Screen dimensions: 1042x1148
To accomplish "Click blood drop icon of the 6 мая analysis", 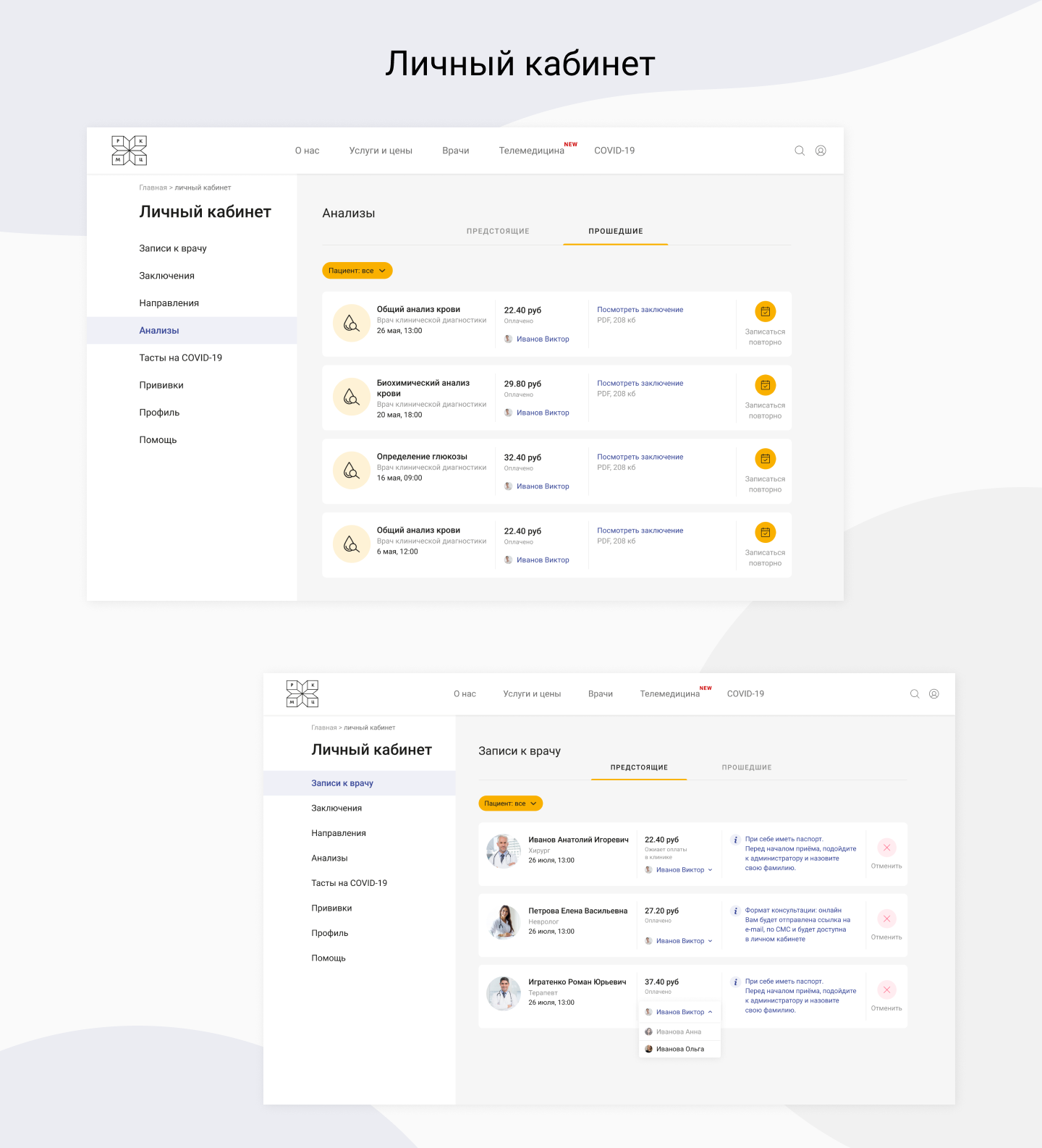I will [352, 544].
